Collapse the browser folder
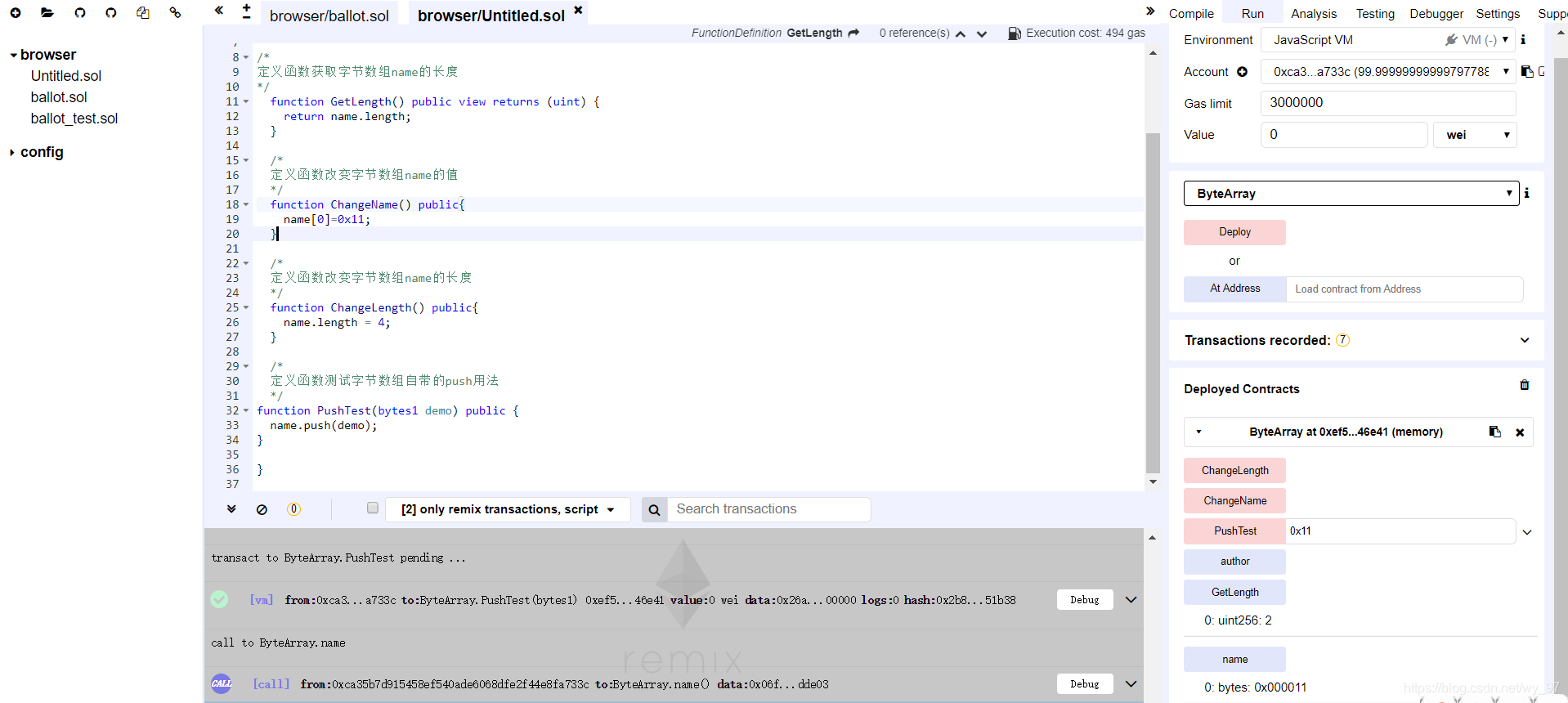1568x703 pixels. [13, 56]
